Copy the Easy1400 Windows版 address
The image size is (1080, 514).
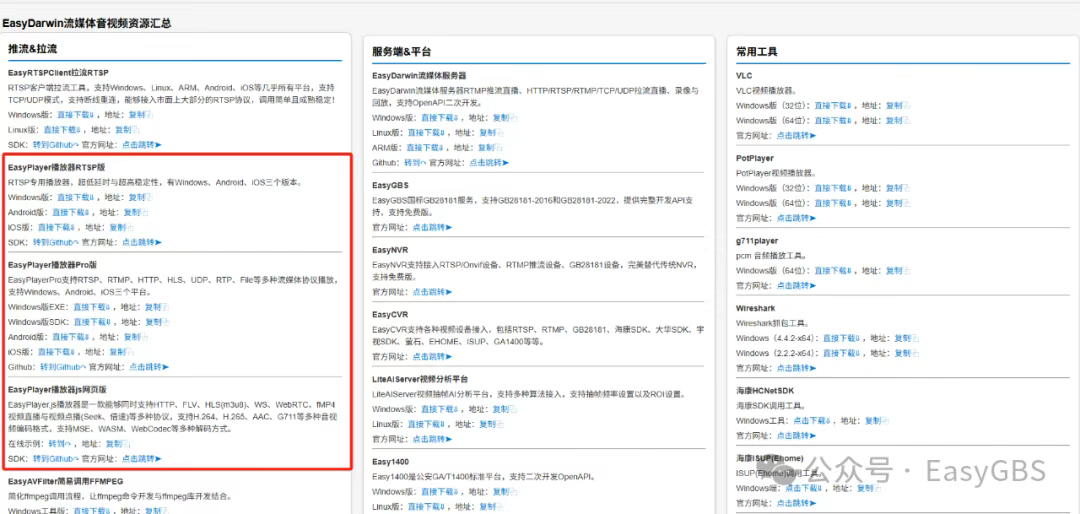pyautogui.click(x=505, y=492)
